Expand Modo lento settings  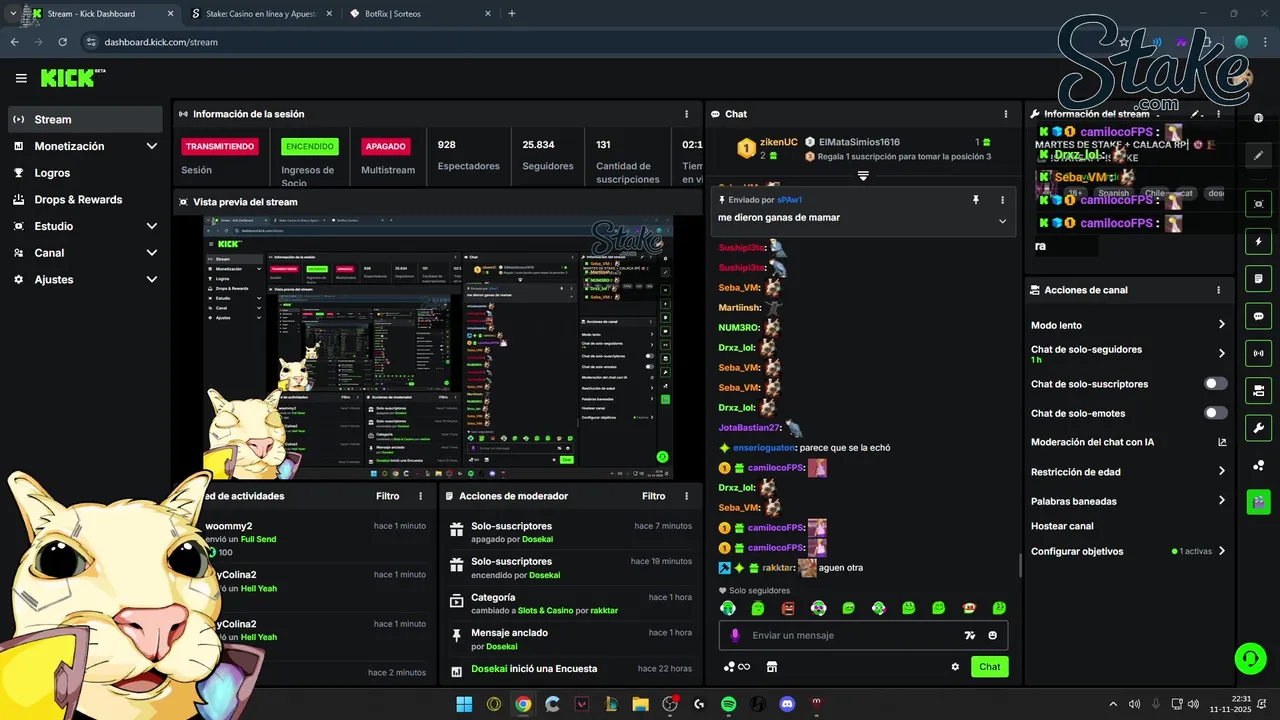point(1128,325)
